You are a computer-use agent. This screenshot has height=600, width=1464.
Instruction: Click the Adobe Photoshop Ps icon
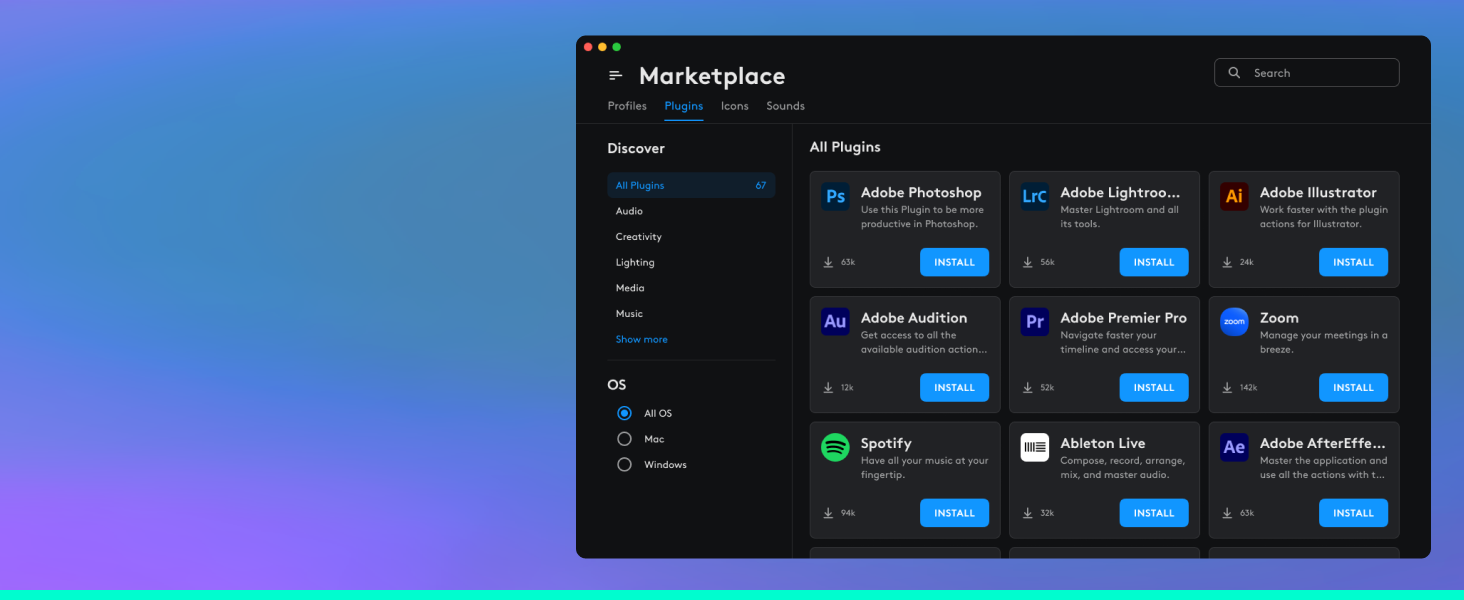(835, 197)
